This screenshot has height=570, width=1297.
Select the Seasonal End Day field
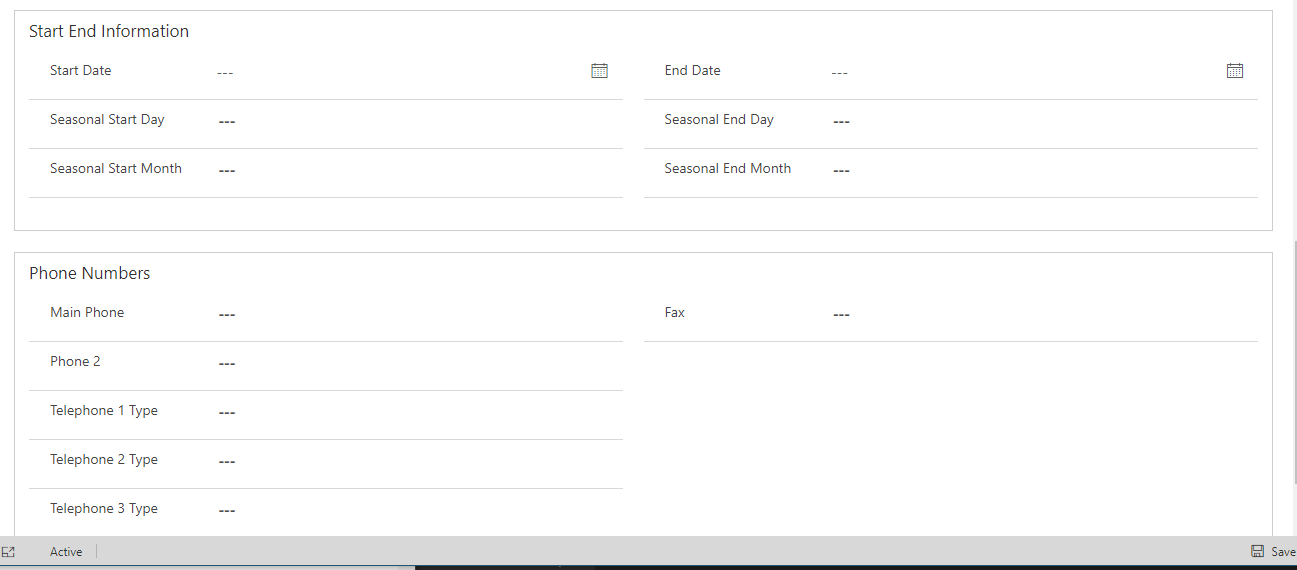click(x=1041, y=121)
